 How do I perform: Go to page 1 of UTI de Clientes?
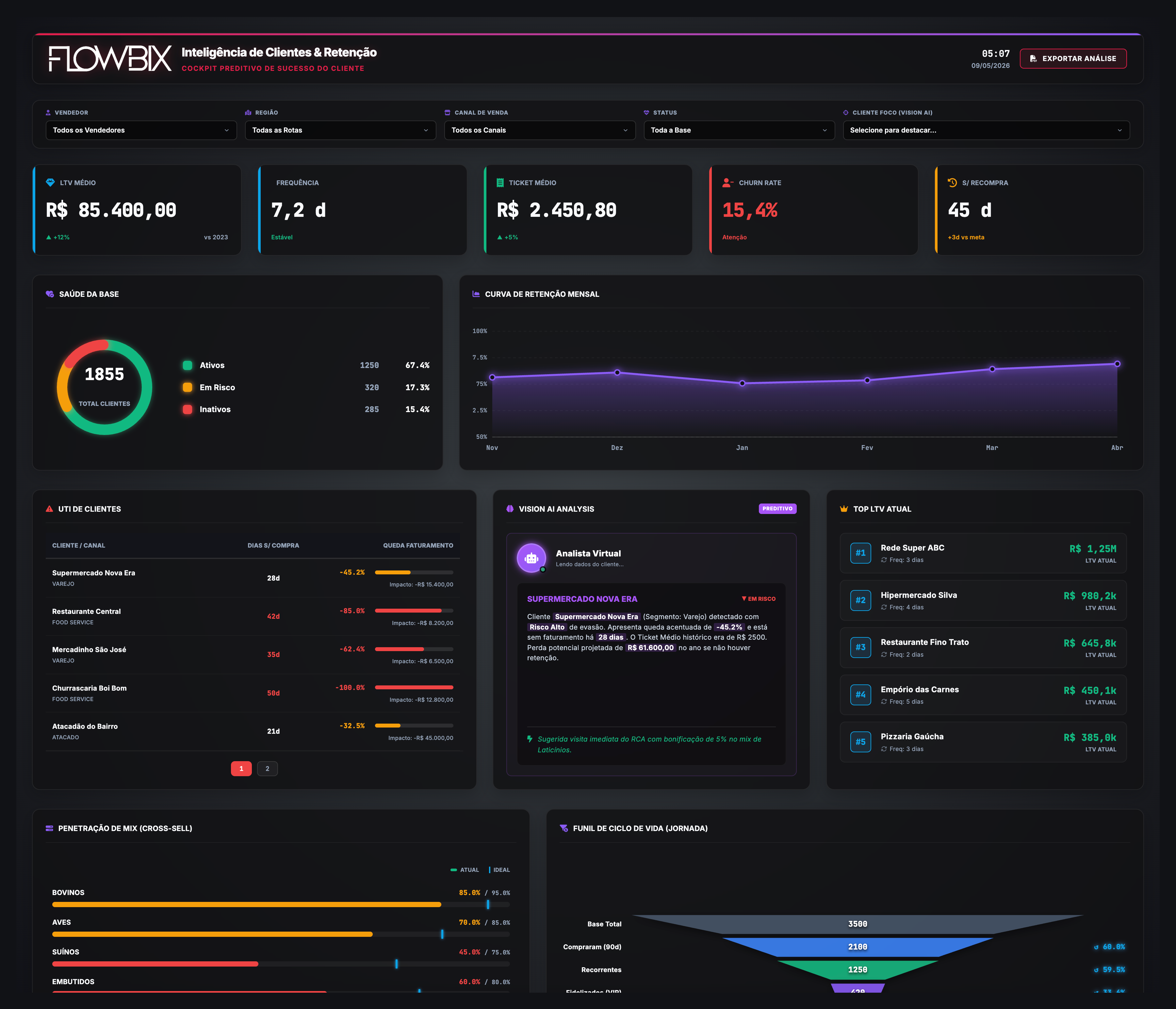(x=241, y=768)
